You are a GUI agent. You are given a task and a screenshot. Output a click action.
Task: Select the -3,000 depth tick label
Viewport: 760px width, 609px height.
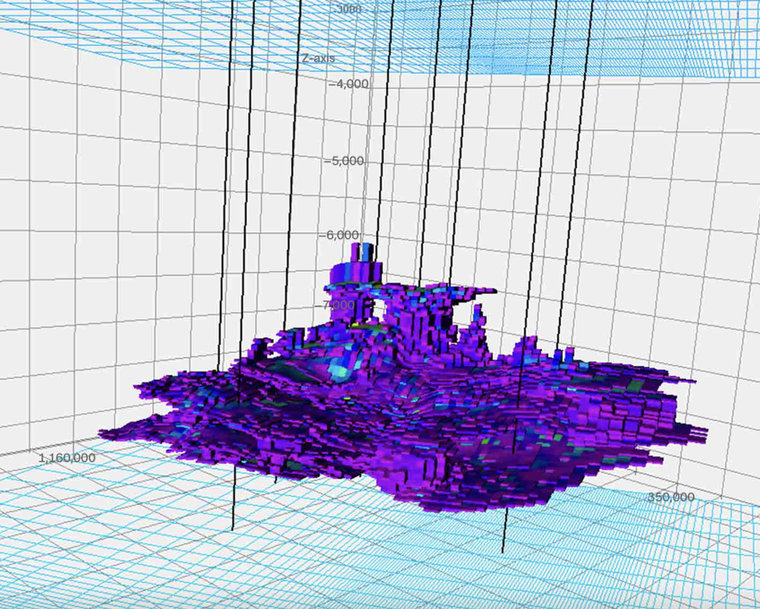click(347, 8)
